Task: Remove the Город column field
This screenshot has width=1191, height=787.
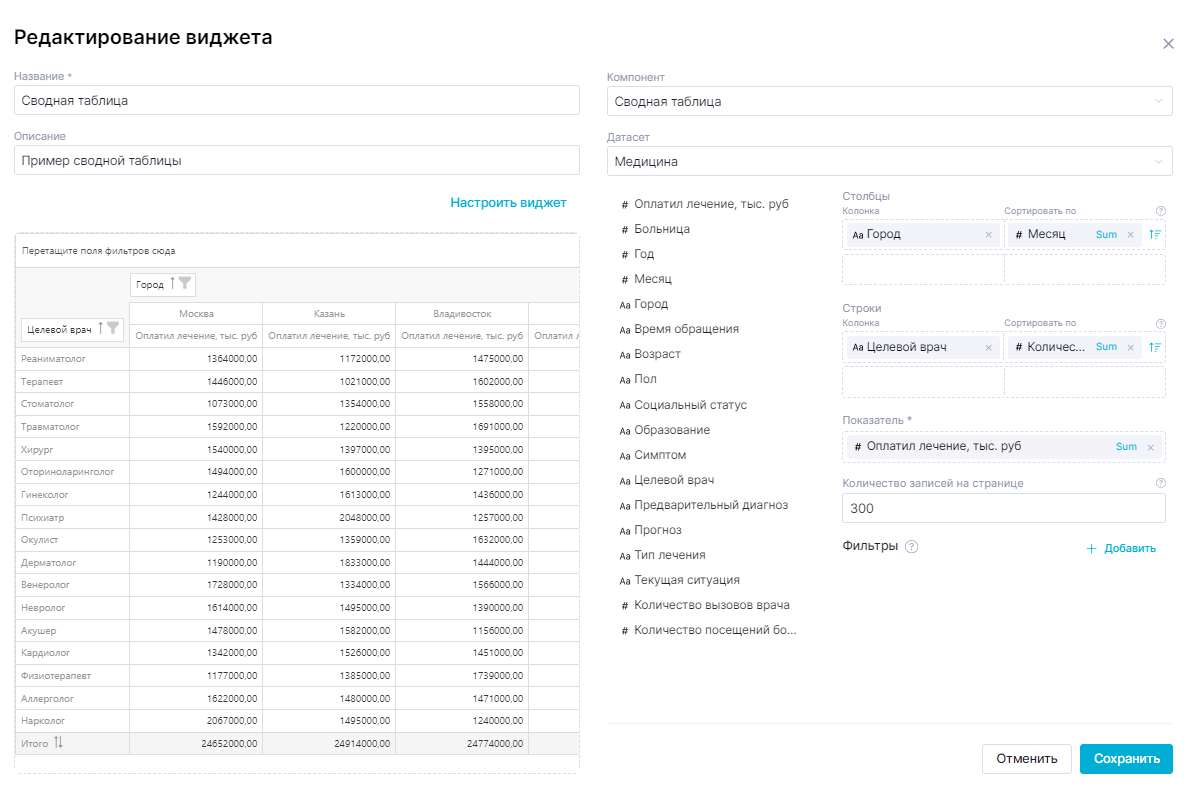Action: point(988,235)
